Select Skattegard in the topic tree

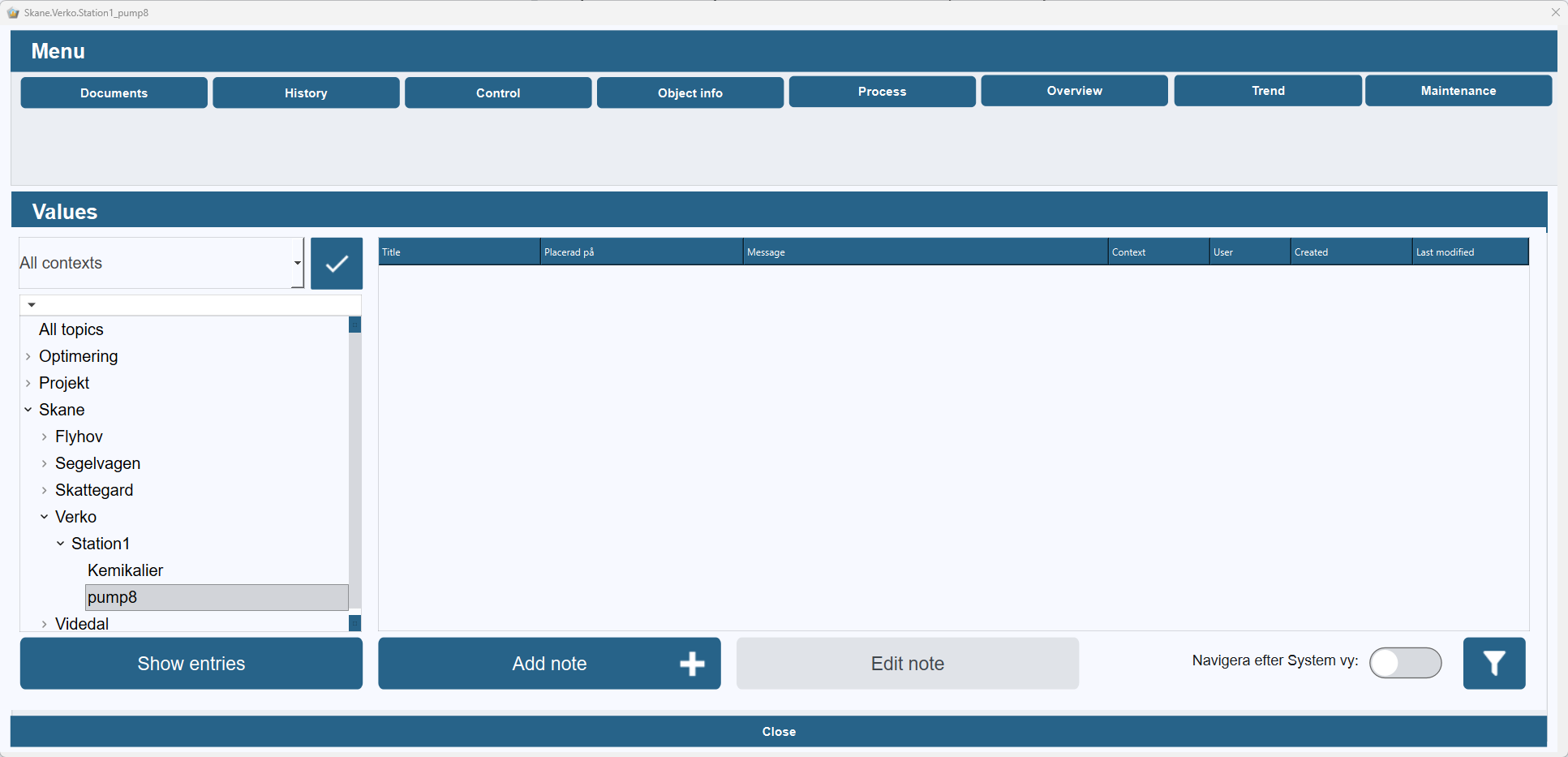94,490
